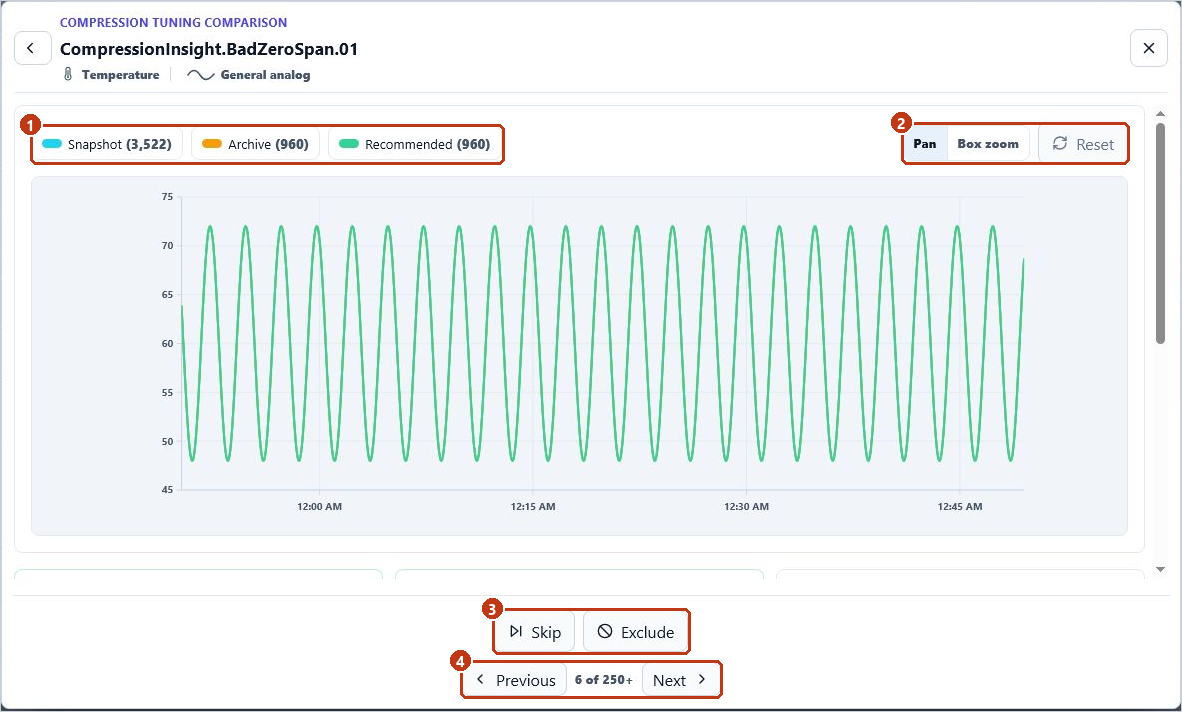Click the 45 value on the y-axis

[167, 490]
